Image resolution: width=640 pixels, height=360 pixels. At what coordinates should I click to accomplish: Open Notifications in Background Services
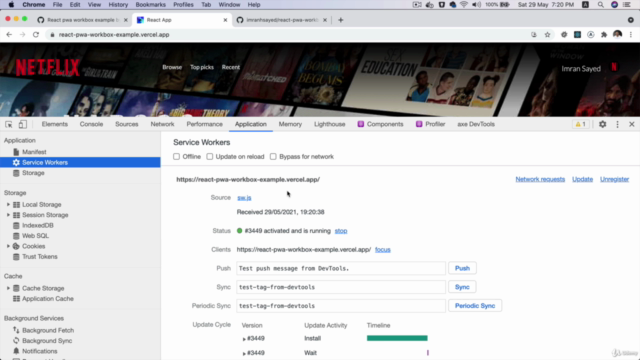pos(40,351)
